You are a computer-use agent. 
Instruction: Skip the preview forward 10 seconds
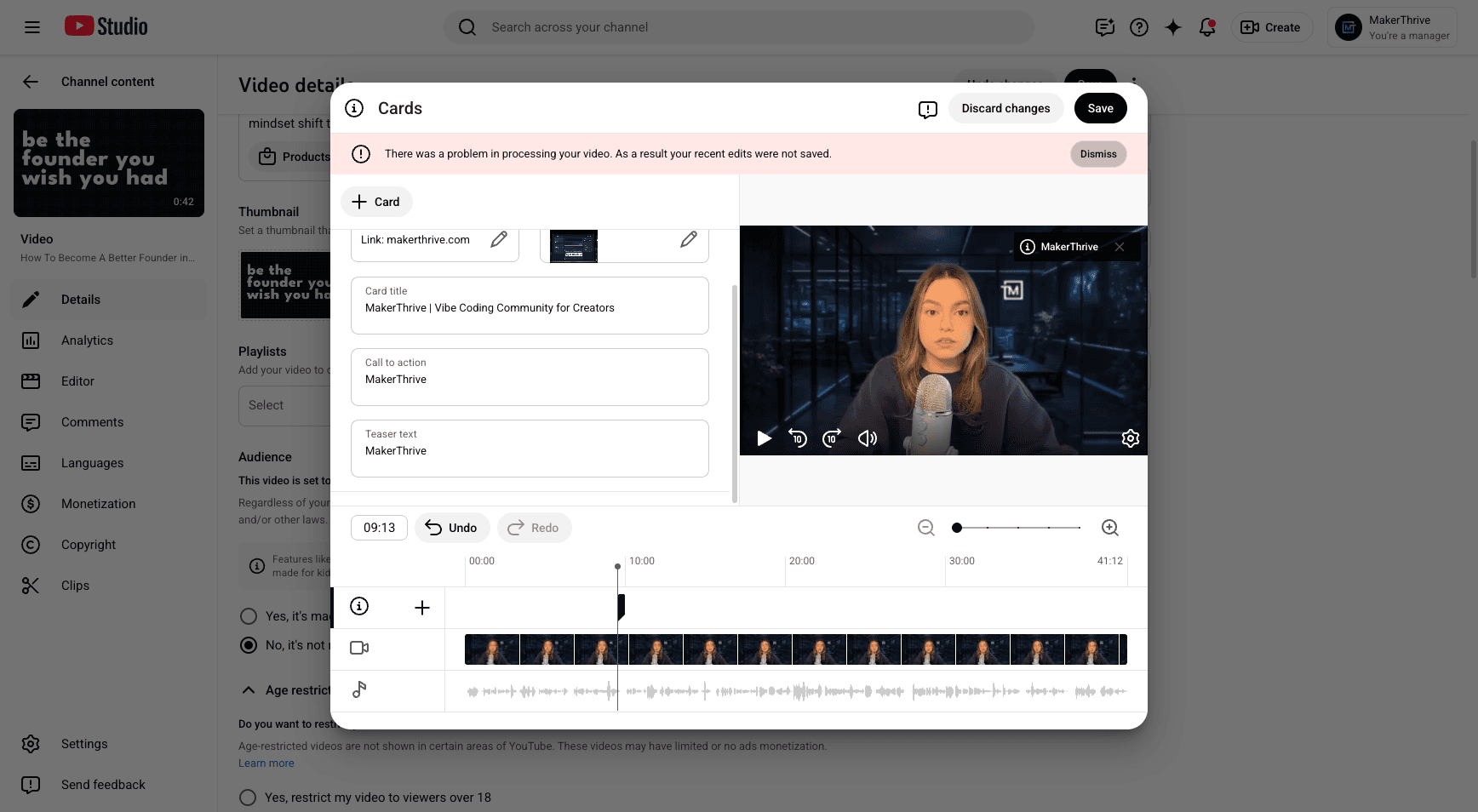click(832, 438)
